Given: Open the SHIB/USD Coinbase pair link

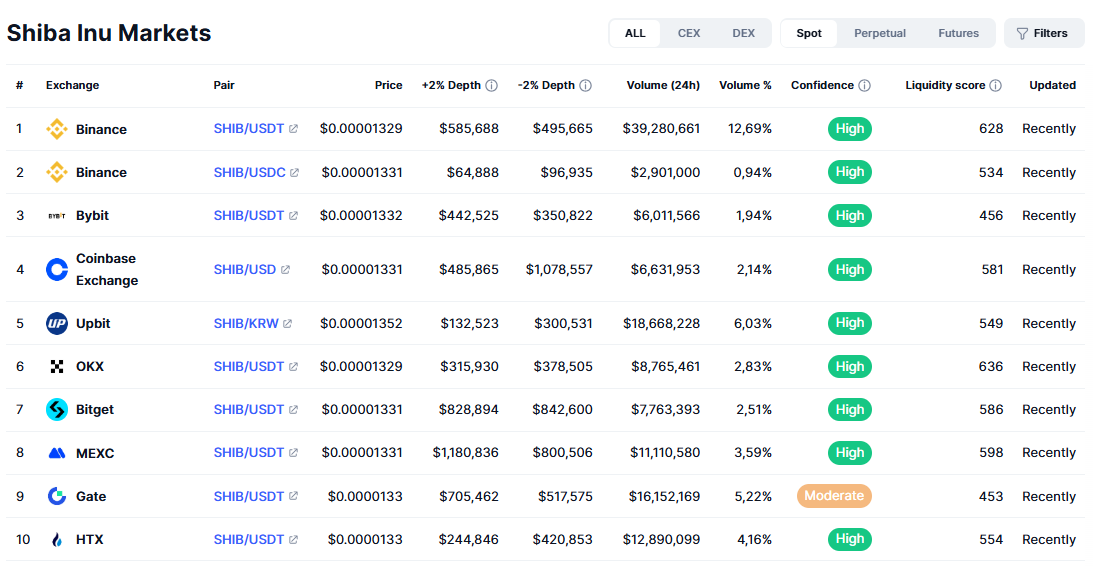Looking at the screenshot, I should 245,270.
